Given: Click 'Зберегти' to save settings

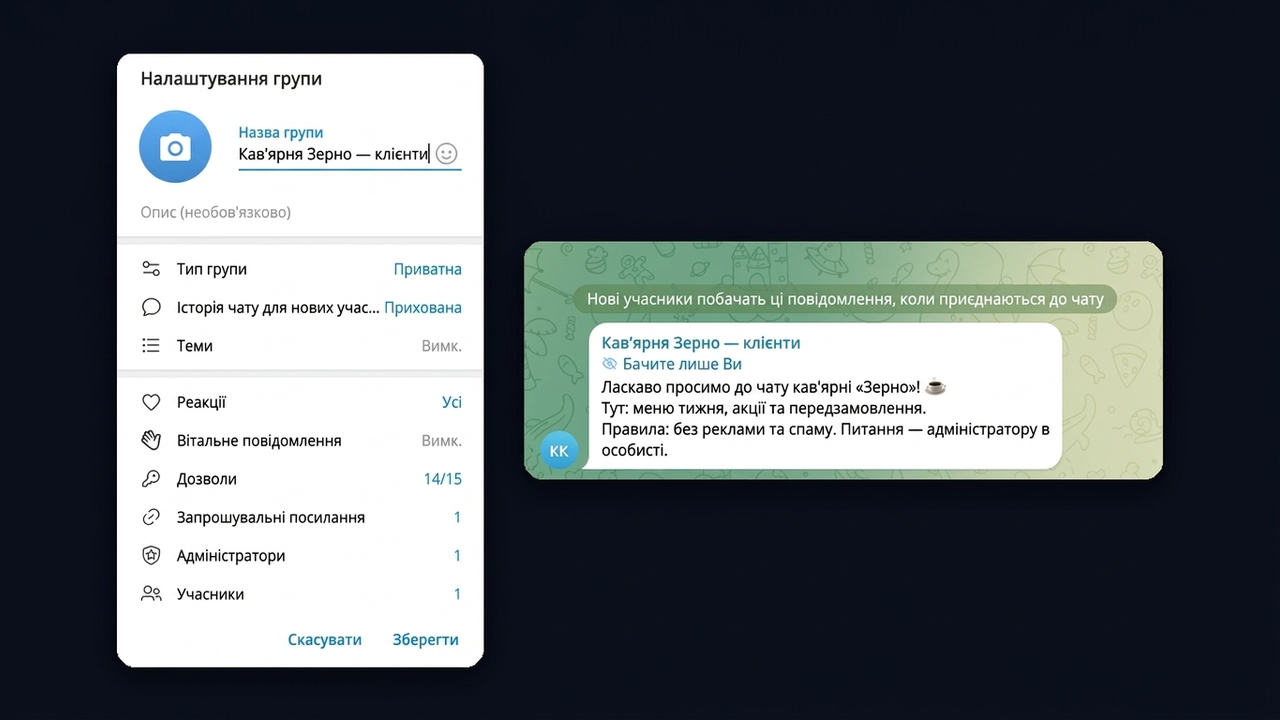Looking at the screenshot, I should (426, 640).
